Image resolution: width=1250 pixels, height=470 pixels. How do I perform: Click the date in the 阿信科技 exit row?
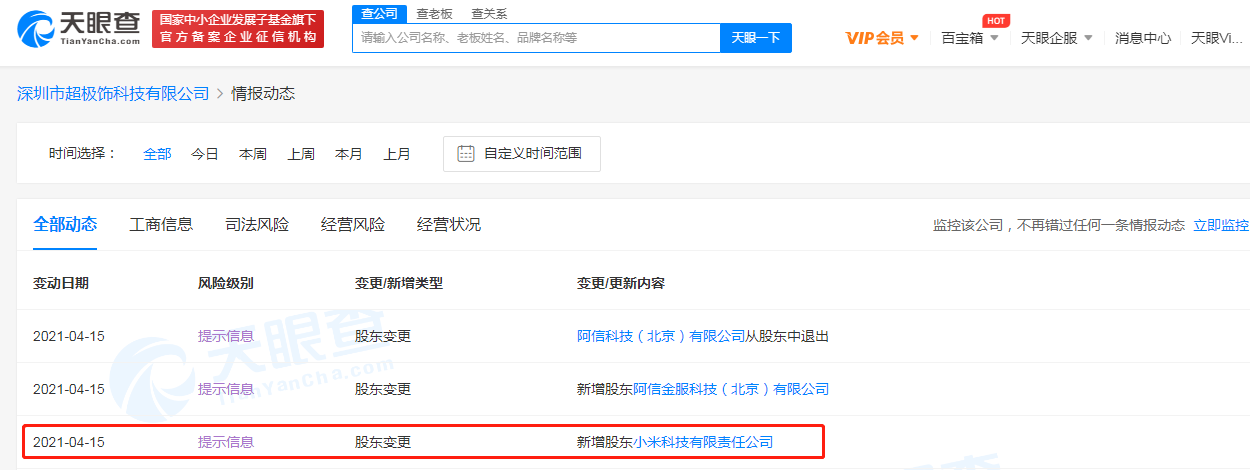(x=69, y=336)
